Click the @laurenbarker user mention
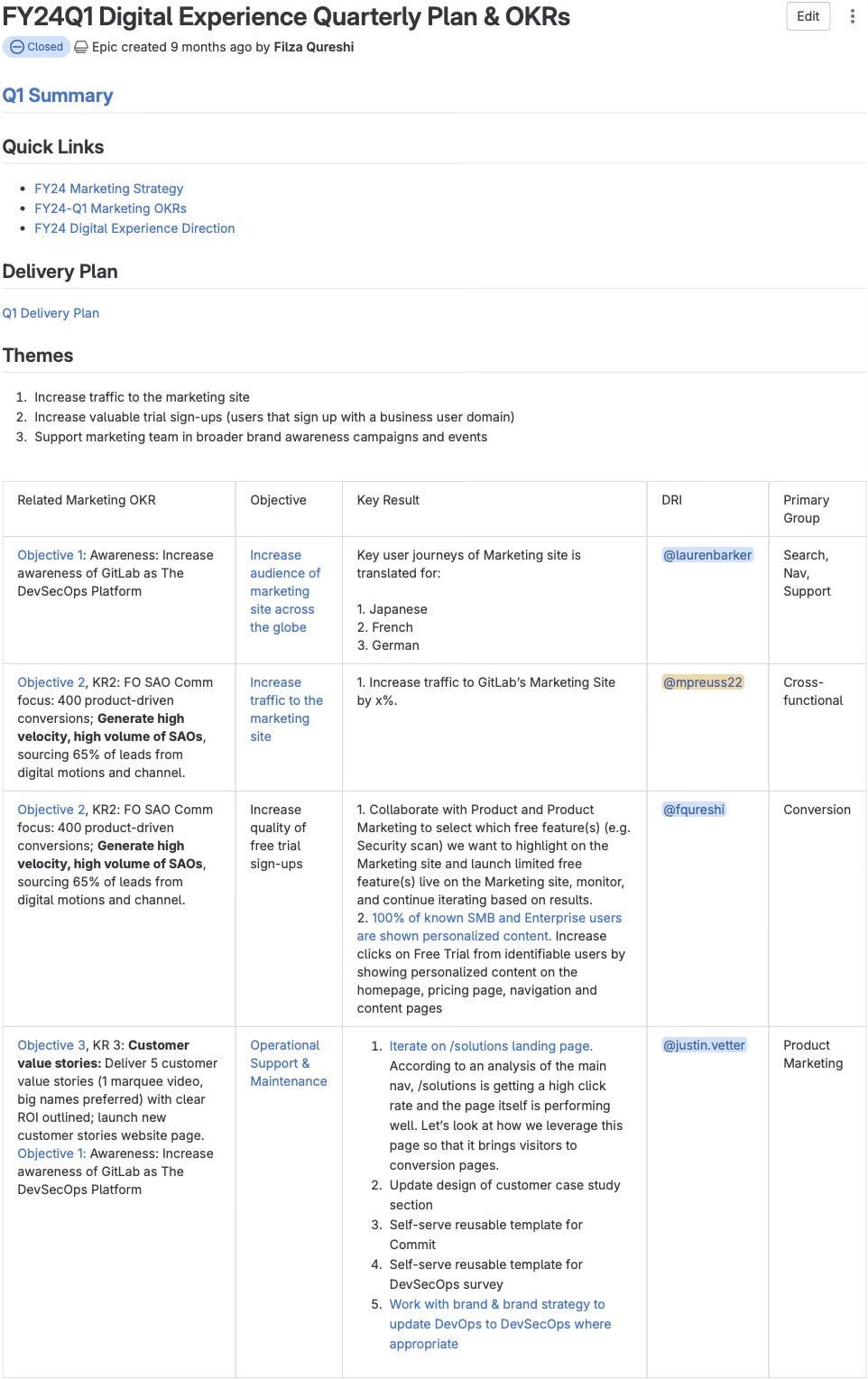The image size is (868, 1380). point(707,555)
